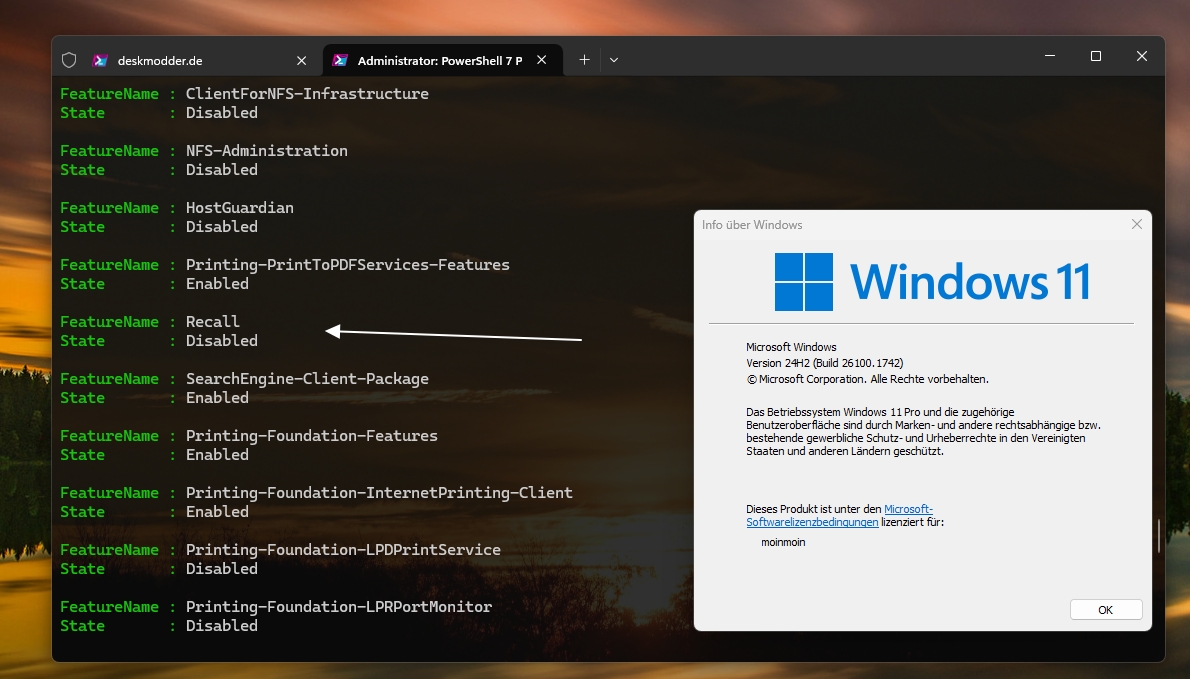Close the Administrator PowerShell tab

tap(542, 60)
